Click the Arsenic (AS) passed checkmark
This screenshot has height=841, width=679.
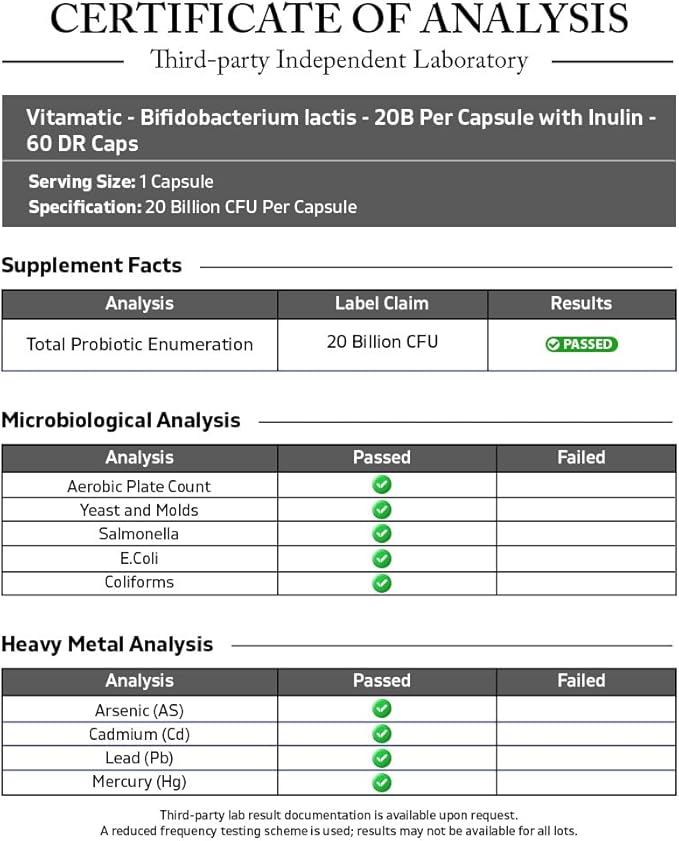(x=382, y=709)
